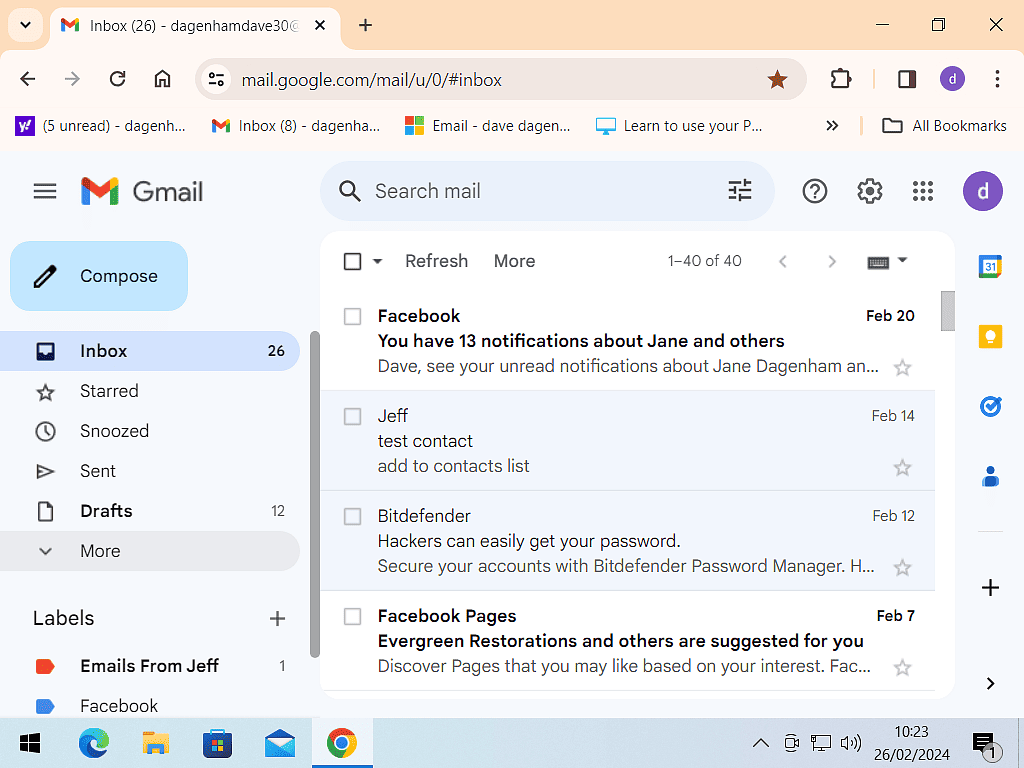
Task: Check the Facebook Pages email checkbox
Action: coord(352,617)
